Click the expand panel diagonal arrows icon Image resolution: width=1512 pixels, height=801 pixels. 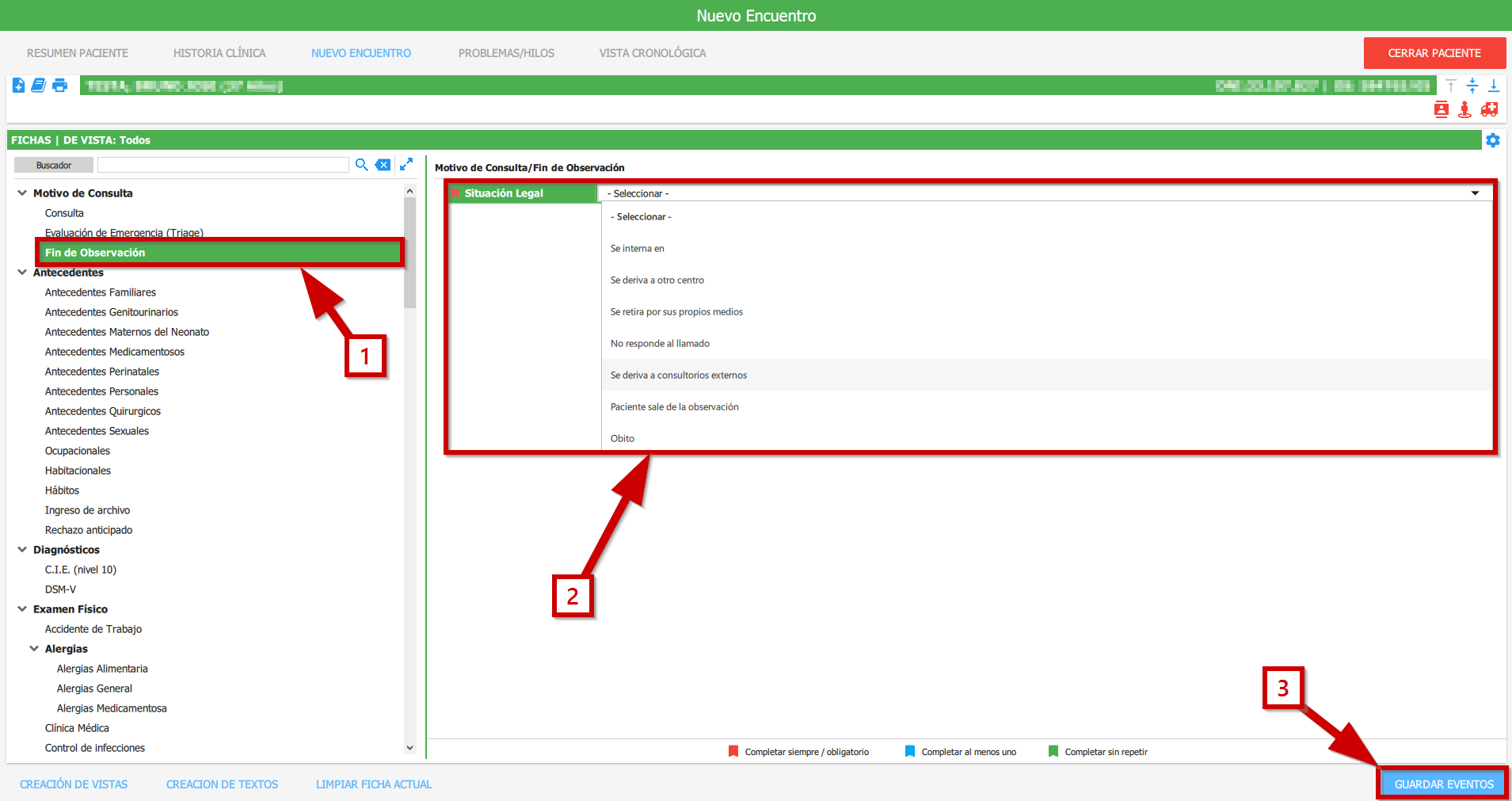[x=406, y=164]
